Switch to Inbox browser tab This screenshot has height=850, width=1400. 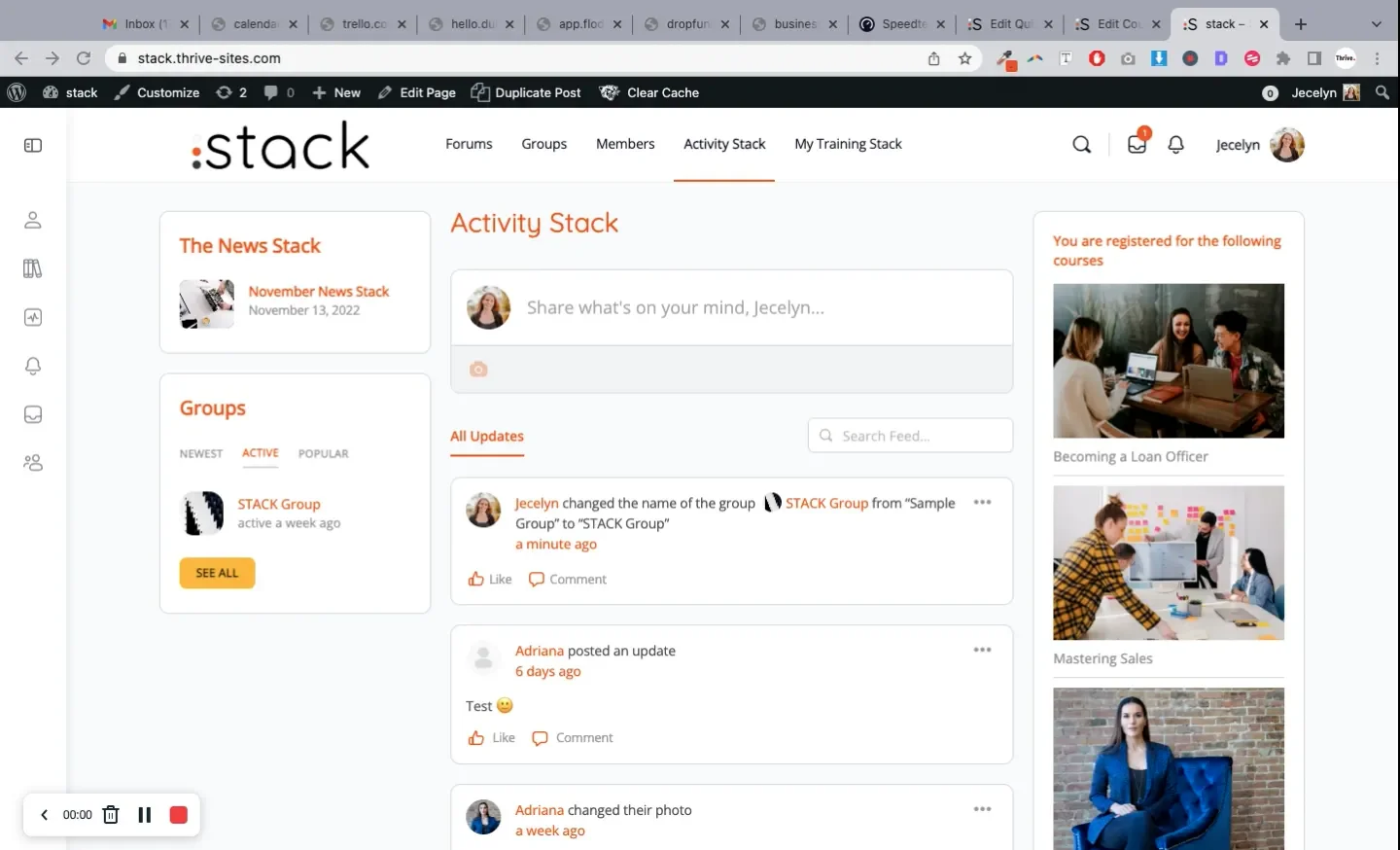point(146,24)
